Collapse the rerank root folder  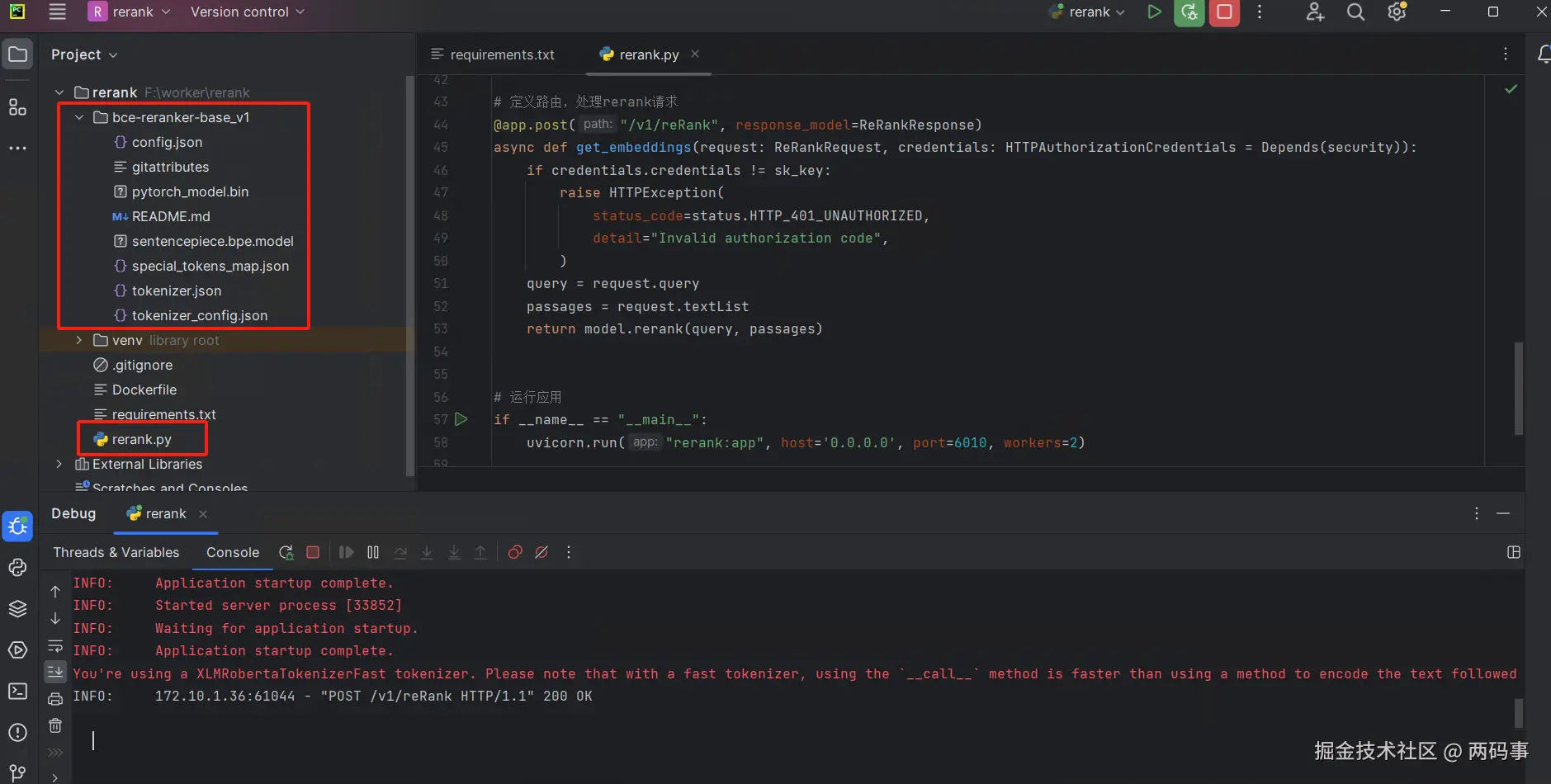(59, 92)
